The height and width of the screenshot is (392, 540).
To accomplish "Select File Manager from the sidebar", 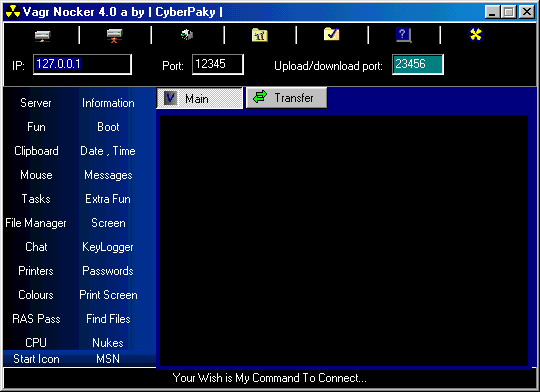I will click(36, 223).
